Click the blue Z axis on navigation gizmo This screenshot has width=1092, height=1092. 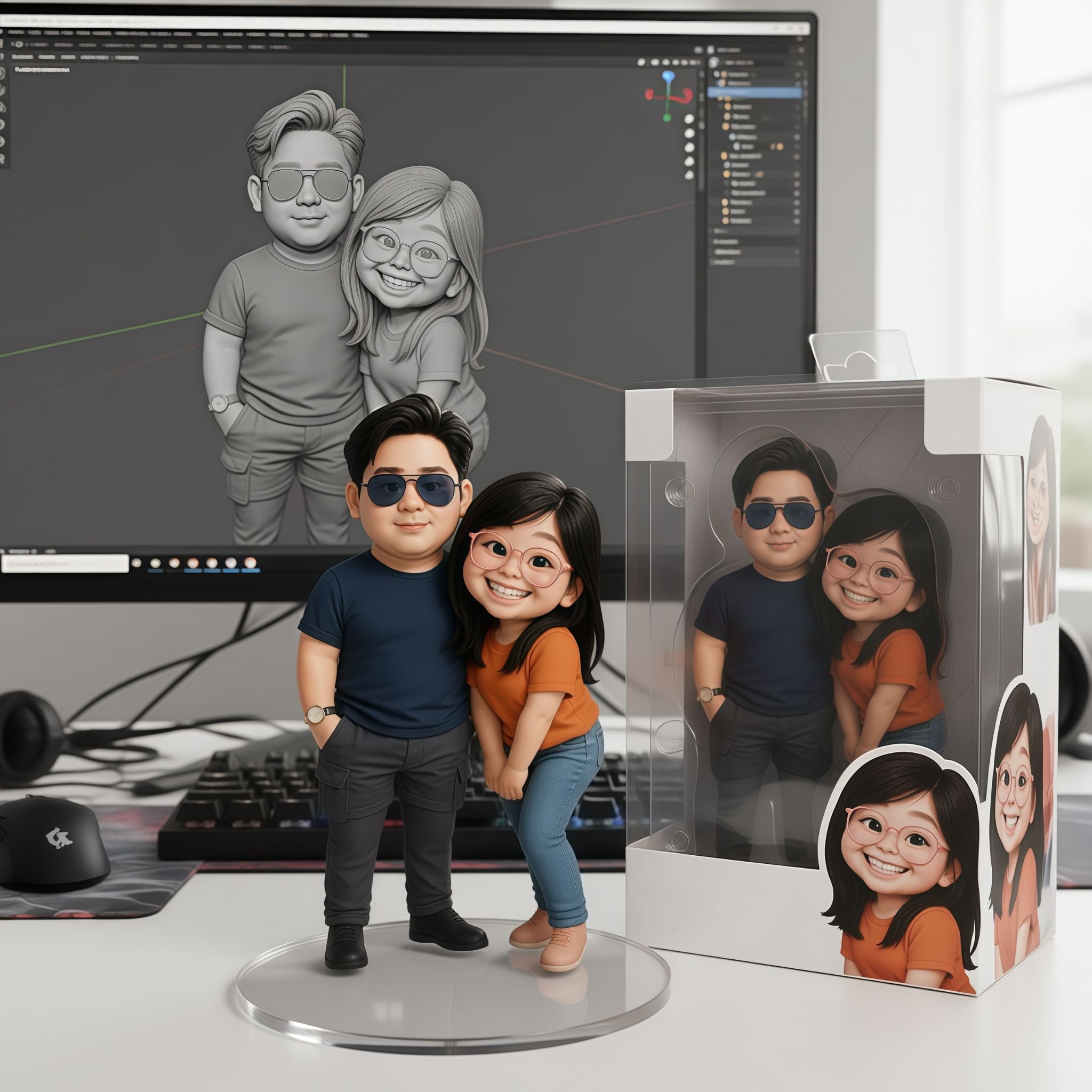668,76
